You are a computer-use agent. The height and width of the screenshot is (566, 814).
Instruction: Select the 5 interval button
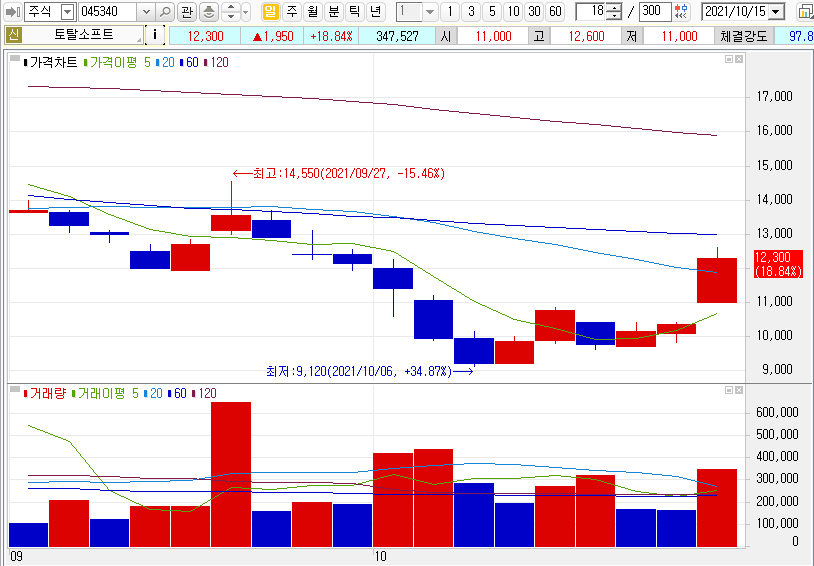click(x=492, y=11)
